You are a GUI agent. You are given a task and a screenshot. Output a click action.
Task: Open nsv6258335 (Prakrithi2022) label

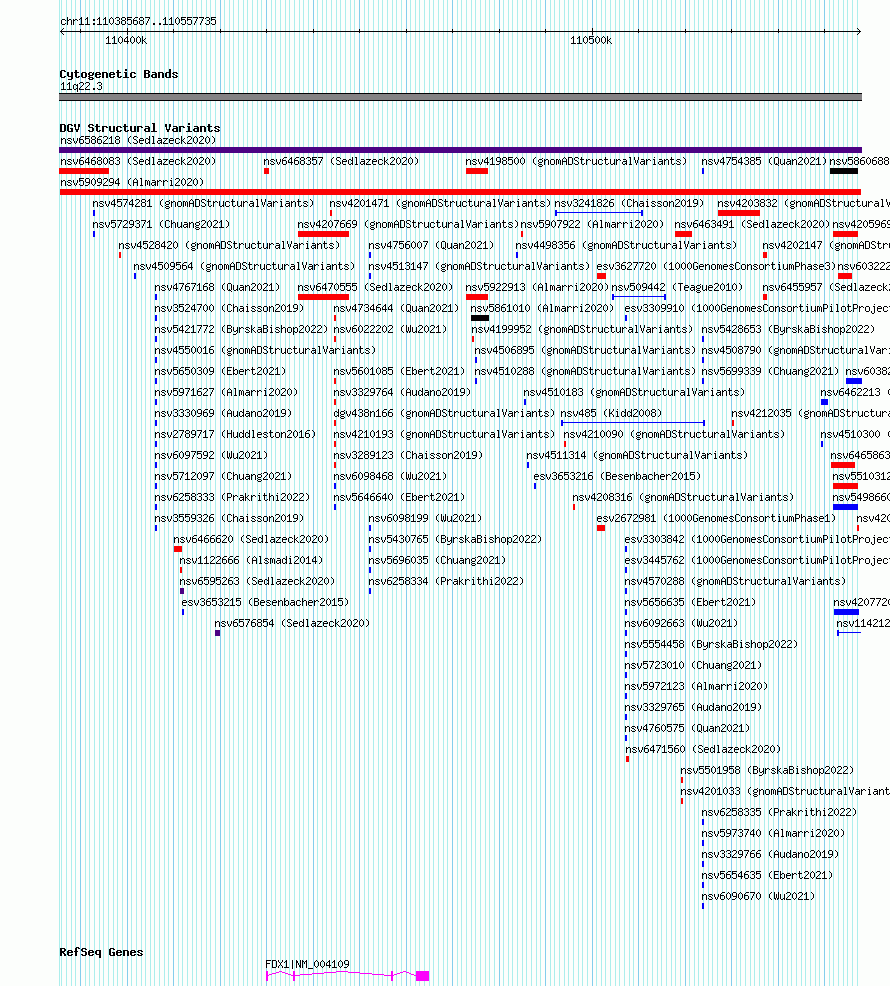pyautogui.click(x=779, y=812)
